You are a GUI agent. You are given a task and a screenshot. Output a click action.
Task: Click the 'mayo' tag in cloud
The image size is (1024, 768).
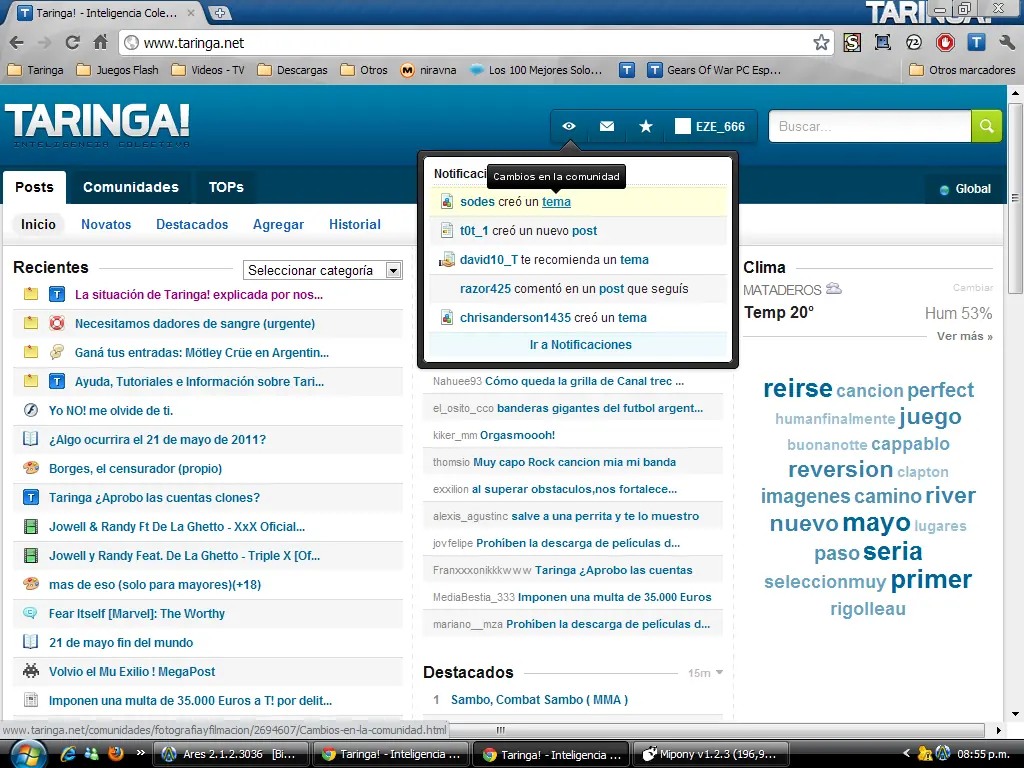876,523
